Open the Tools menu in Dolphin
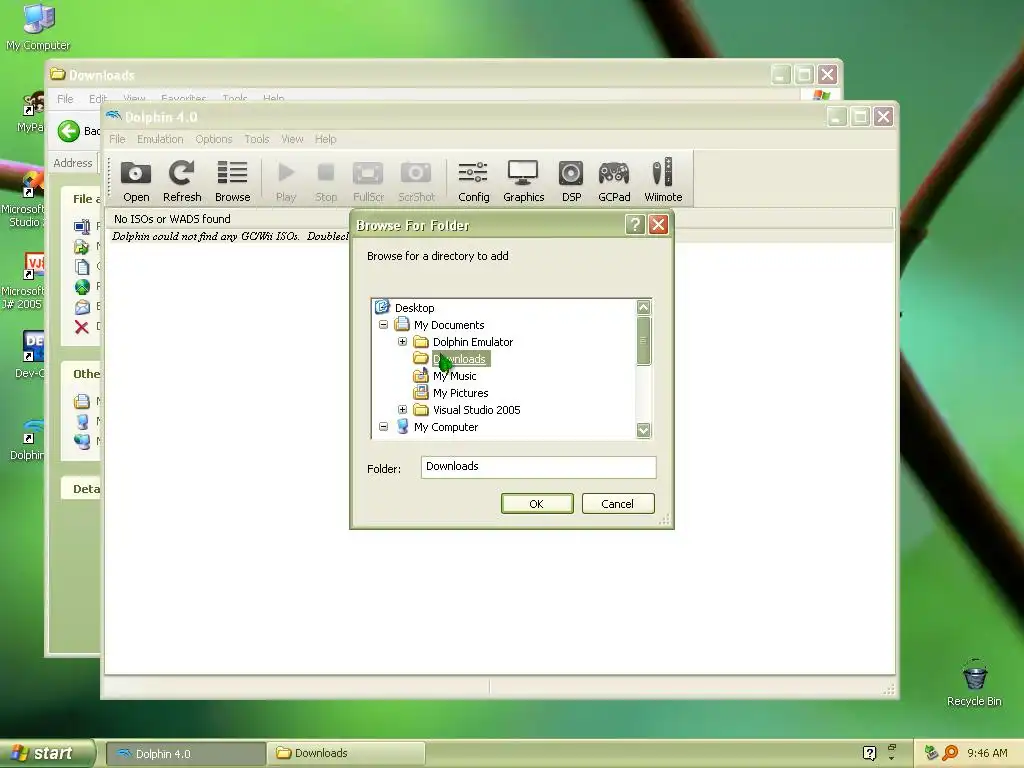 [x=257, y=139]
